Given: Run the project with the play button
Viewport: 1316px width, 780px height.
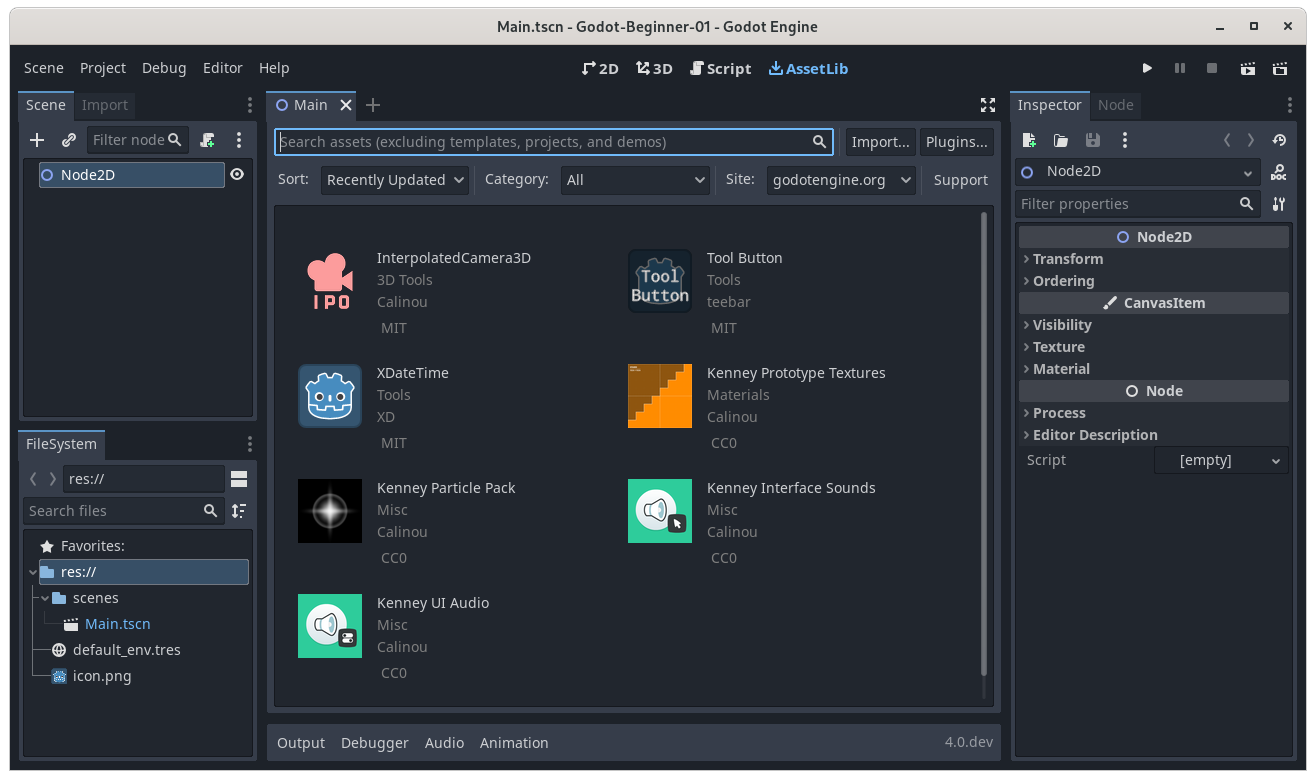Looking at the screenshot, I should tap(1147, 68).
